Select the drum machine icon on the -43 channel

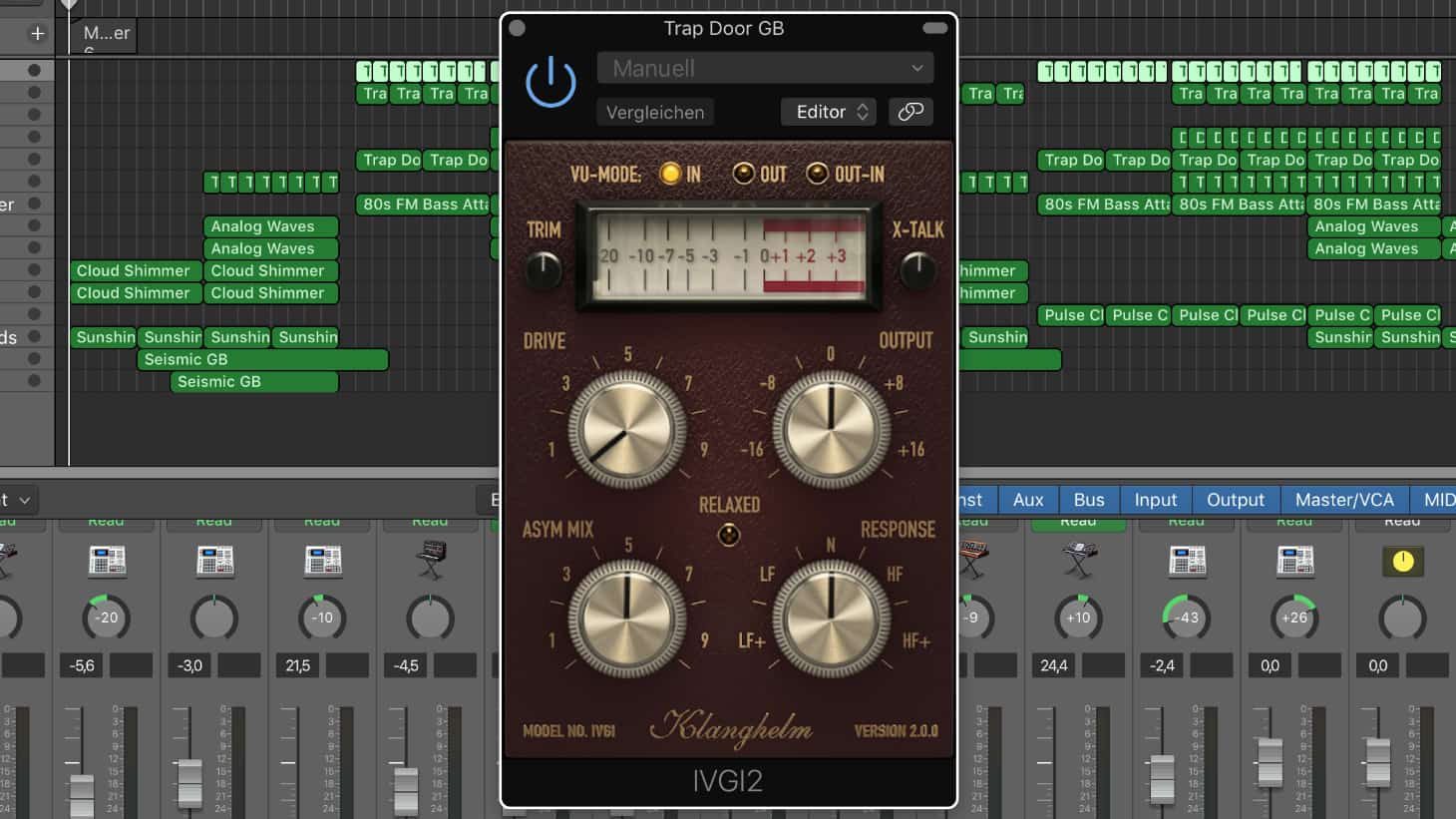1187,561
